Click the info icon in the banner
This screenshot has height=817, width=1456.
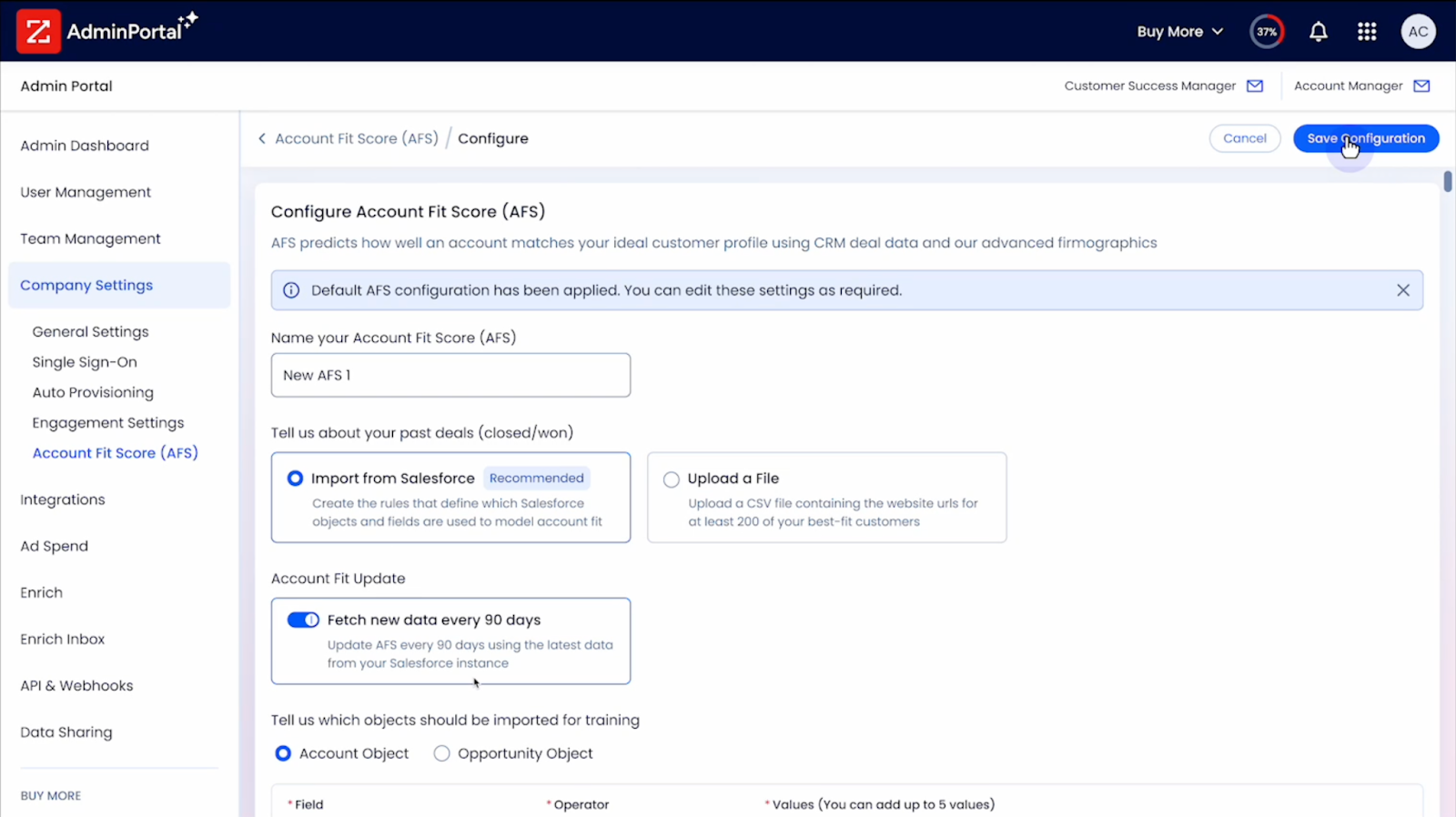[291, 290]
